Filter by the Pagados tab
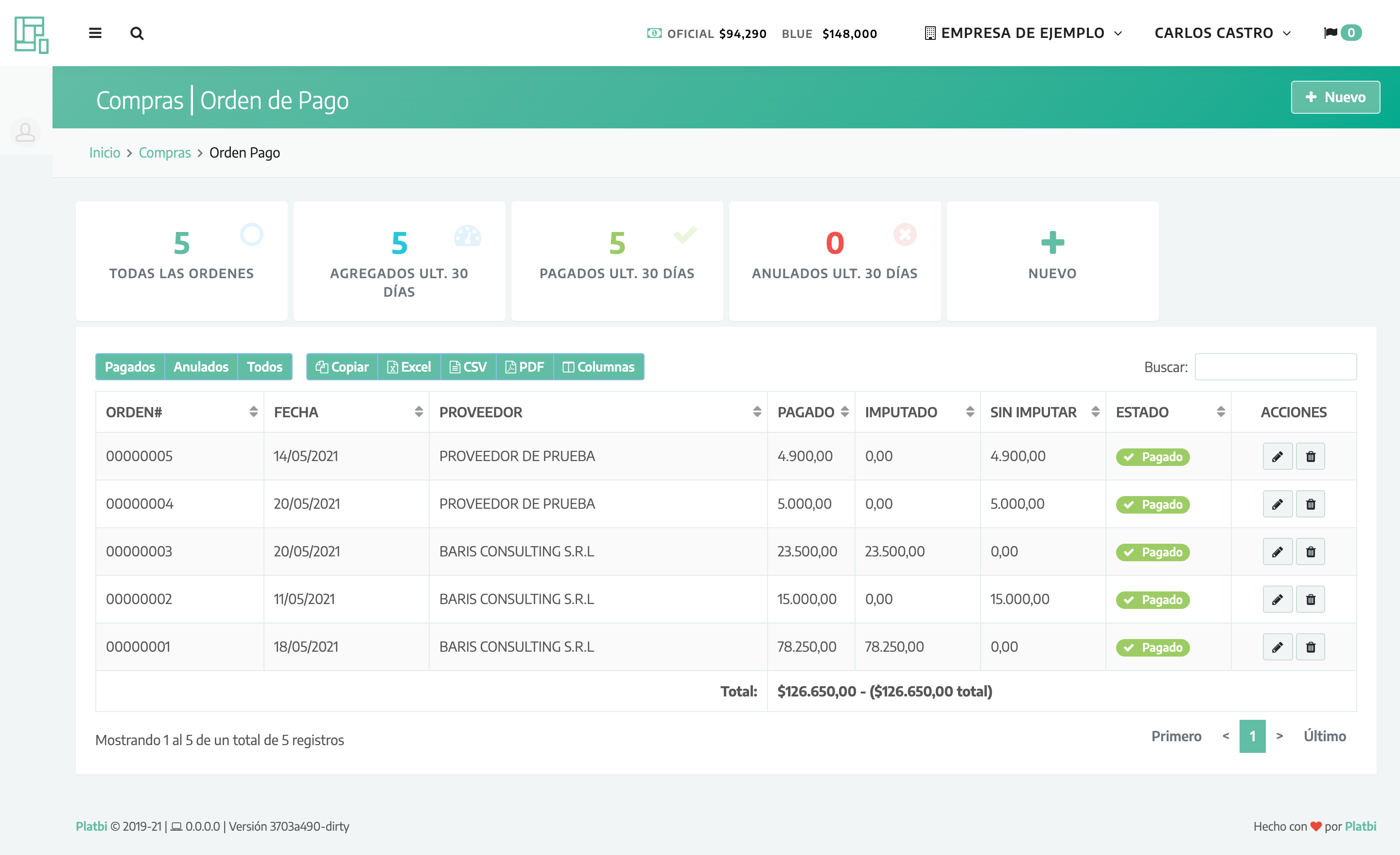The width and height of the screenshot is (1400, 855). (x=130, y=367)
